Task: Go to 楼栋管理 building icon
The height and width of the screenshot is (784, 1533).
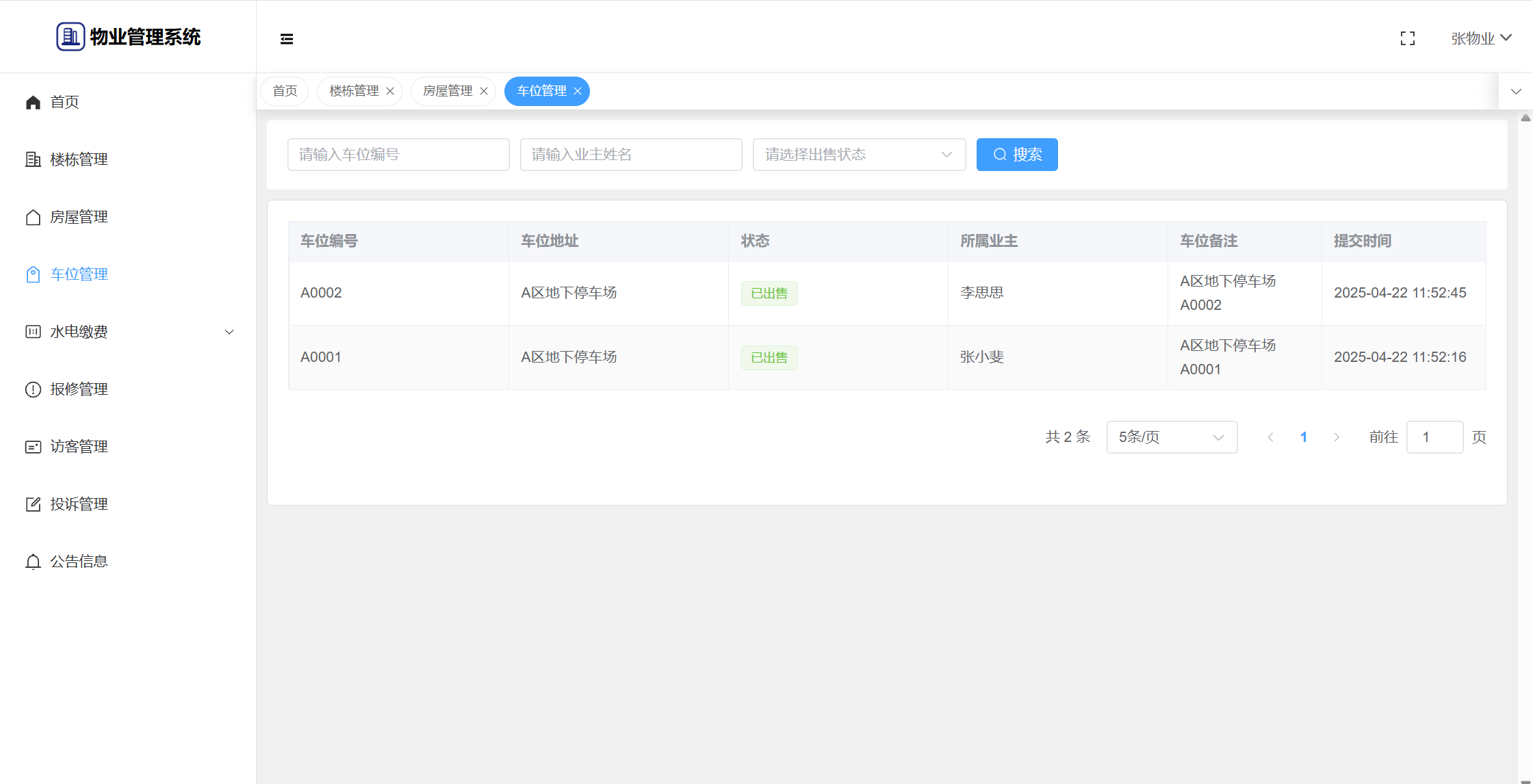Action: (33, 159)
